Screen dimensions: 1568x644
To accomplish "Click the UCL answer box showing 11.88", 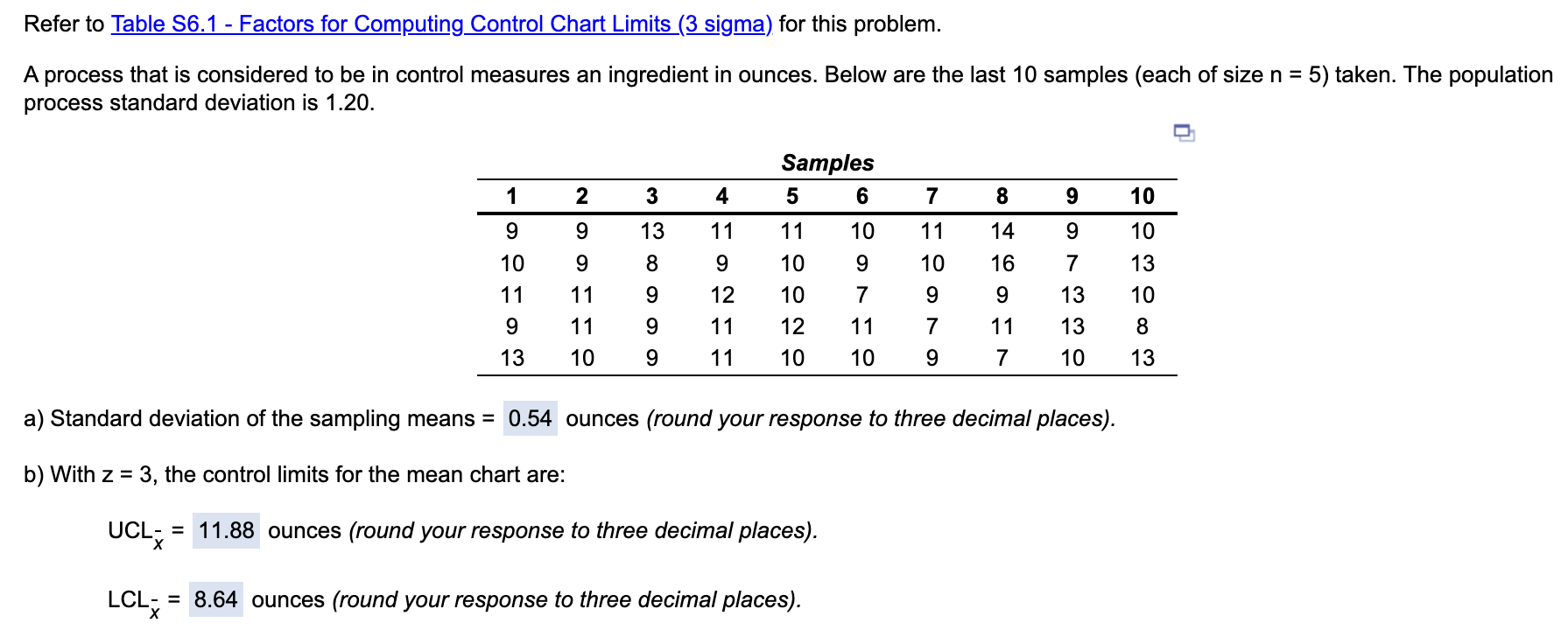I will [x=226, y=530].
